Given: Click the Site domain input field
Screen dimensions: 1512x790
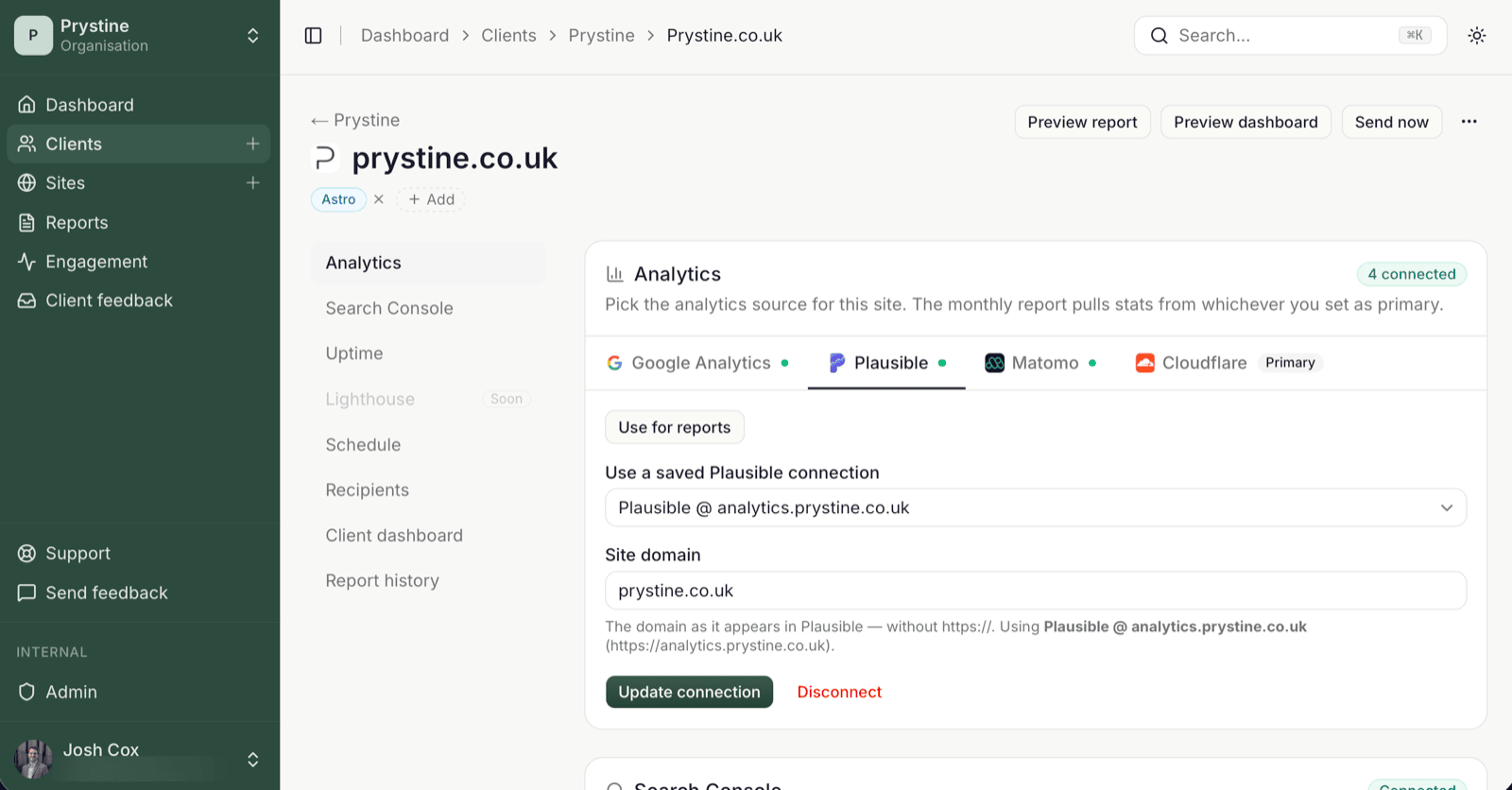Looking at the screenshot, I should point(1036,591).
